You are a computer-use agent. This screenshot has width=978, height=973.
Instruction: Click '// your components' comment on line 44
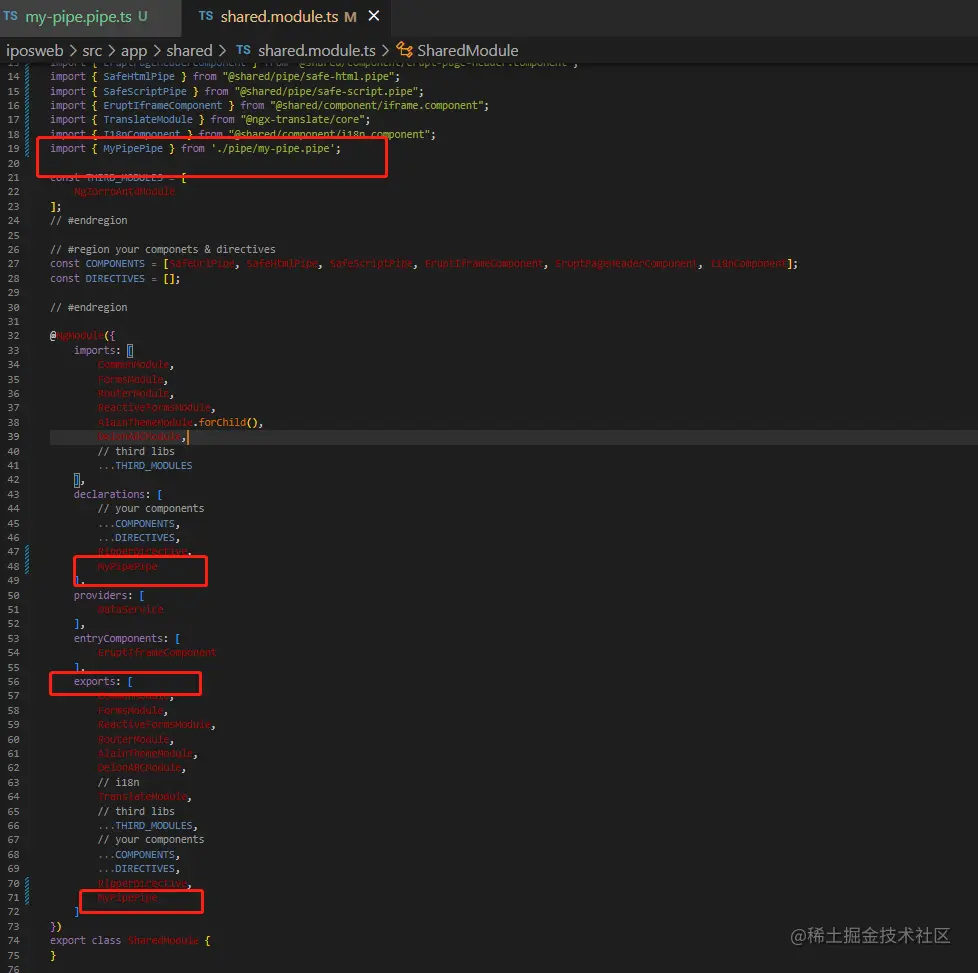click(x=151, y=508)
